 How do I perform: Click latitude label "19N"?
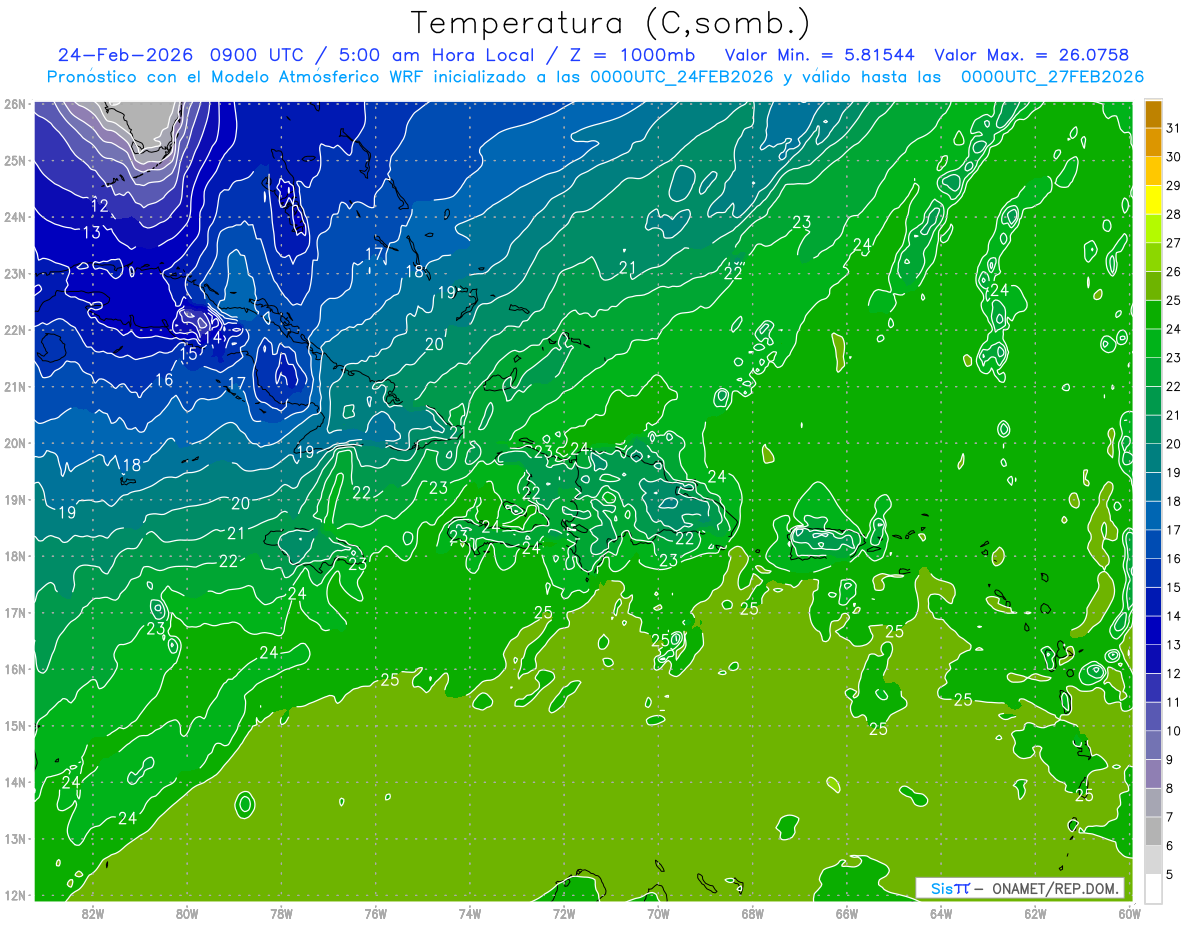pos(14,499)
